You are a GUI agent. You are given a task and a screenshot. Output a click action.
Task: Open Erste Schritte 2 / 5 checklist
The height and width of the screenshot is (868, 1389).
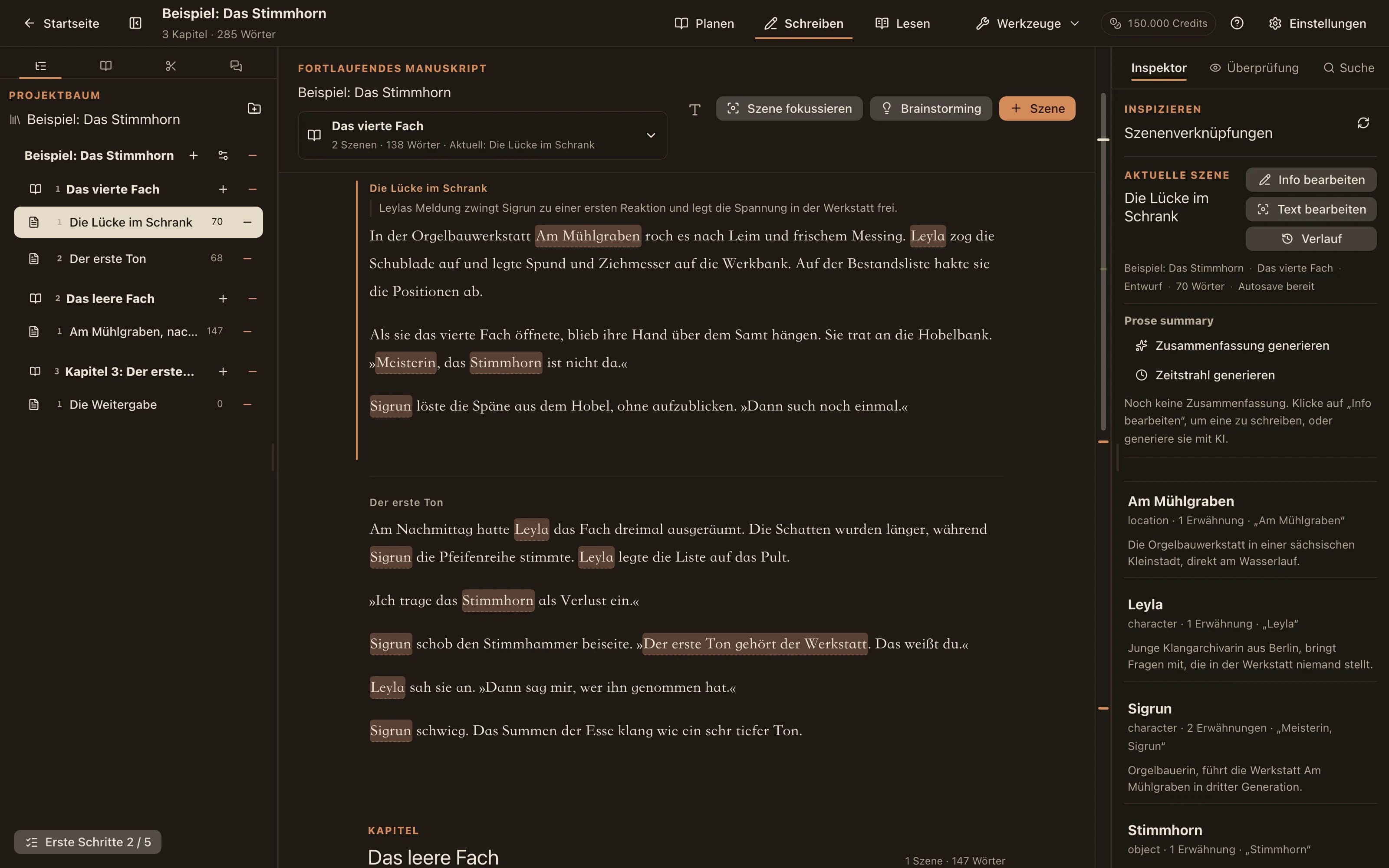[88, 842]
